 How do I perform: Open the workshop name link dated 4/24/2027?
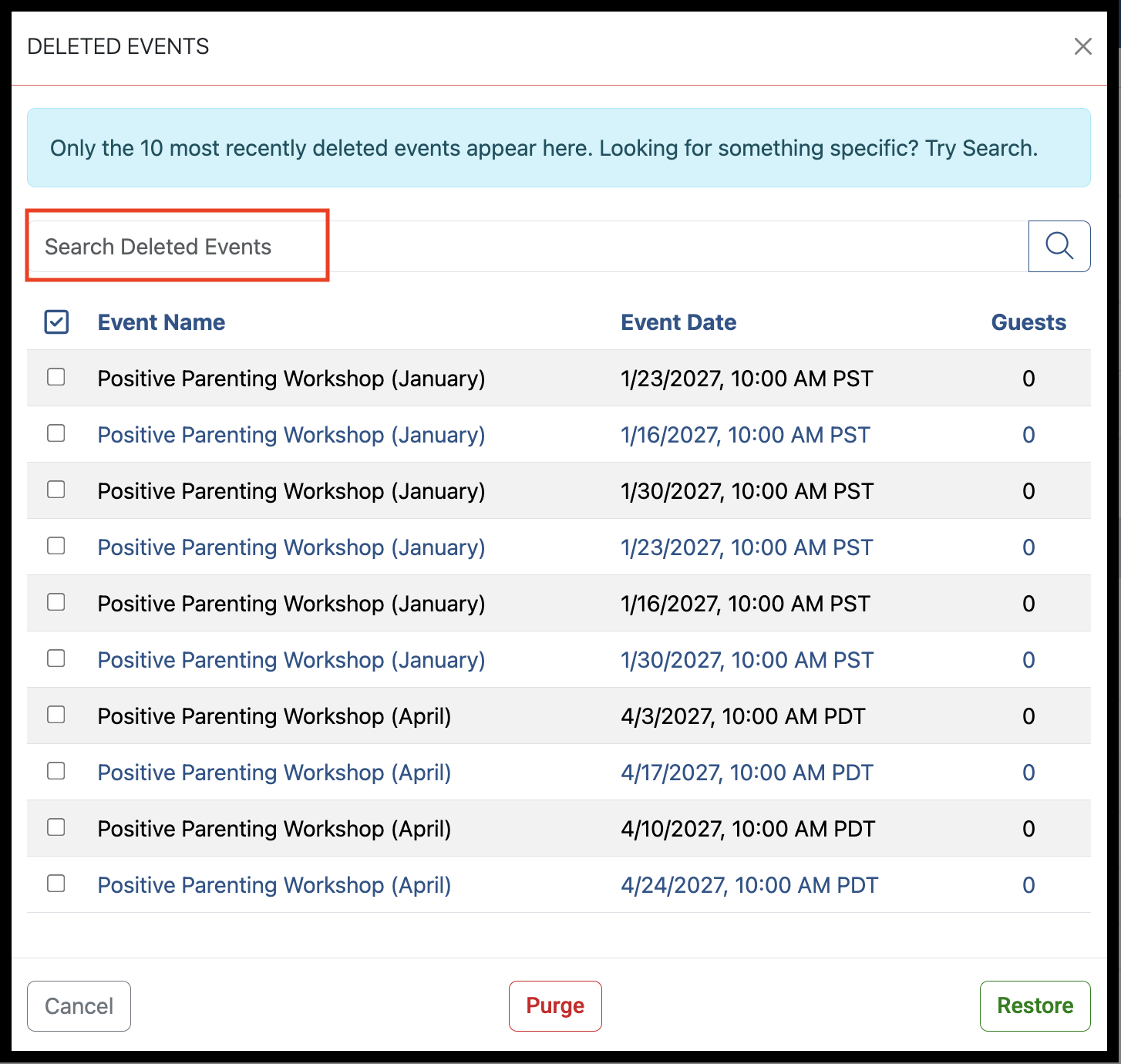click(x=274, y=885)
